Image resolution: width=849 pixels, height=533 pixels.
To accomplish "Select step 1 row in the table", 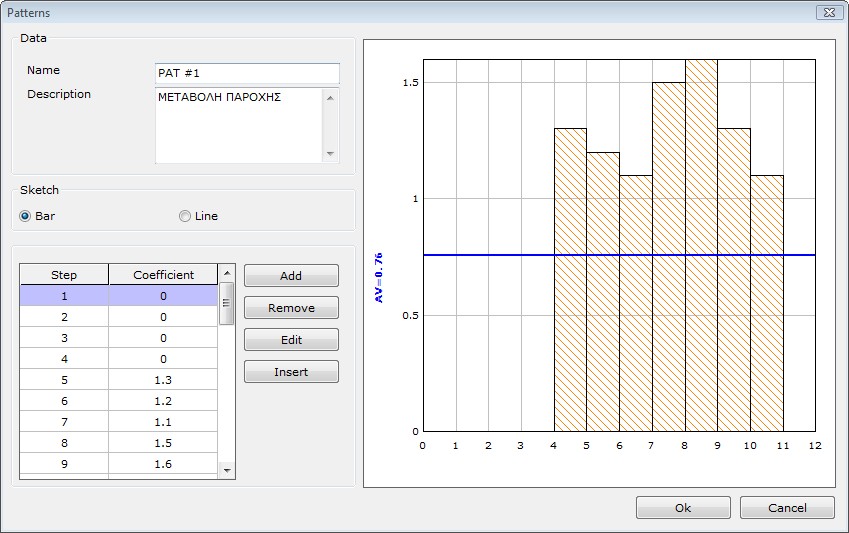I will (x=64, y=296).
